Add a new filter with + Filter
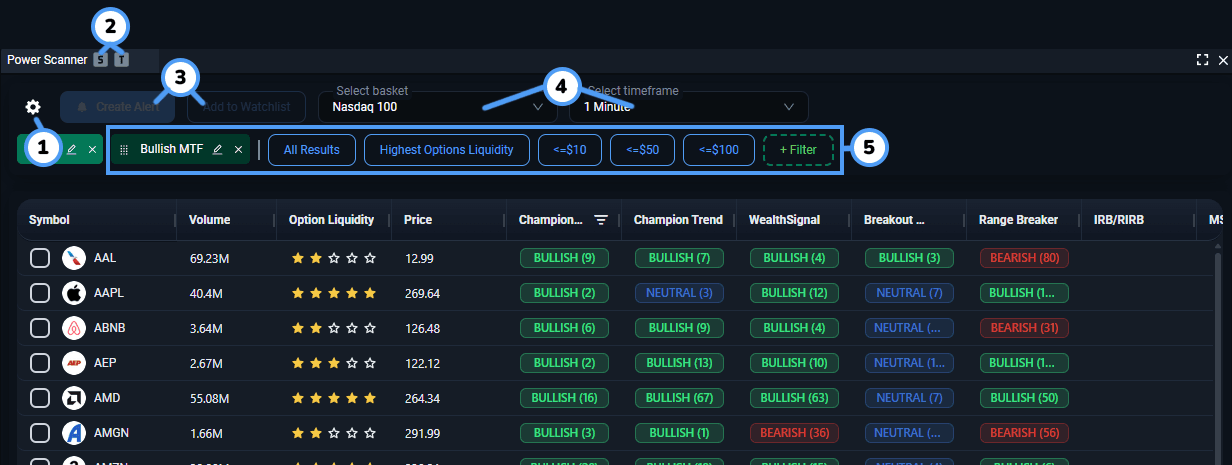This screenshot has width=1232, height=465. [x=798, y=150]
